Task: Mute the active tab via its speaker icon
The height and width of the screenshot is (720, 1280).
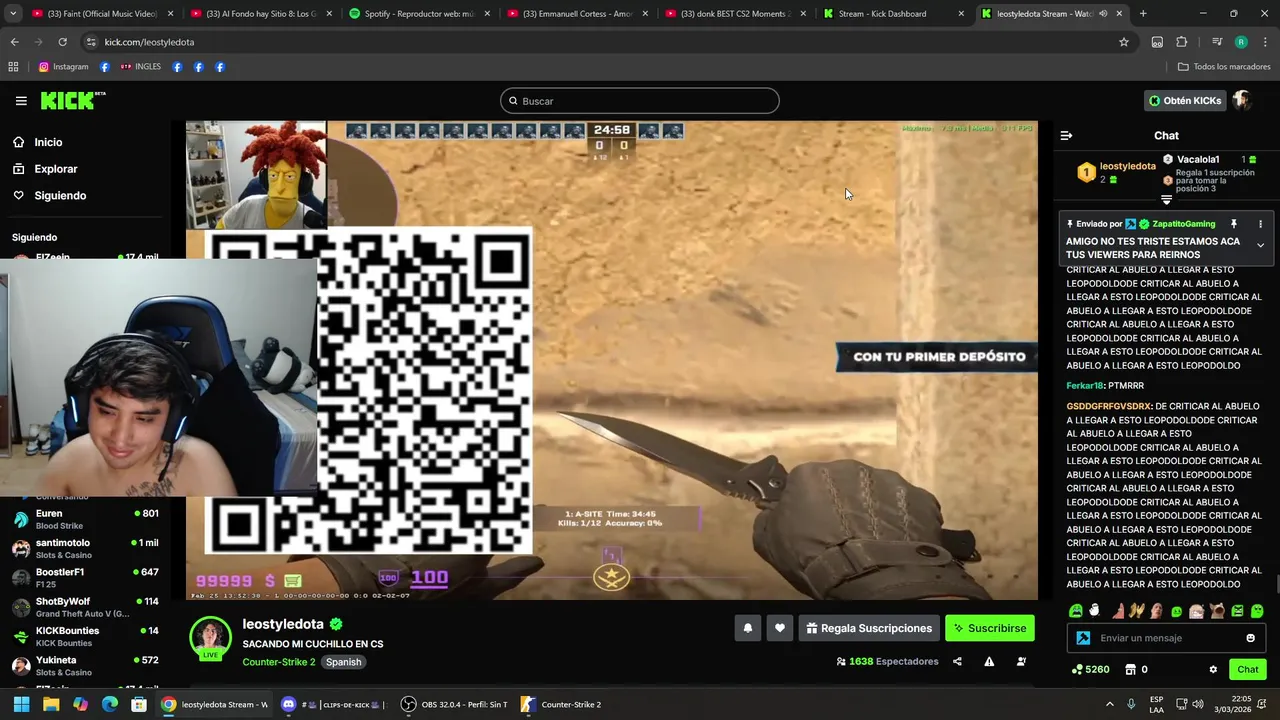Action: [1103, 14]
